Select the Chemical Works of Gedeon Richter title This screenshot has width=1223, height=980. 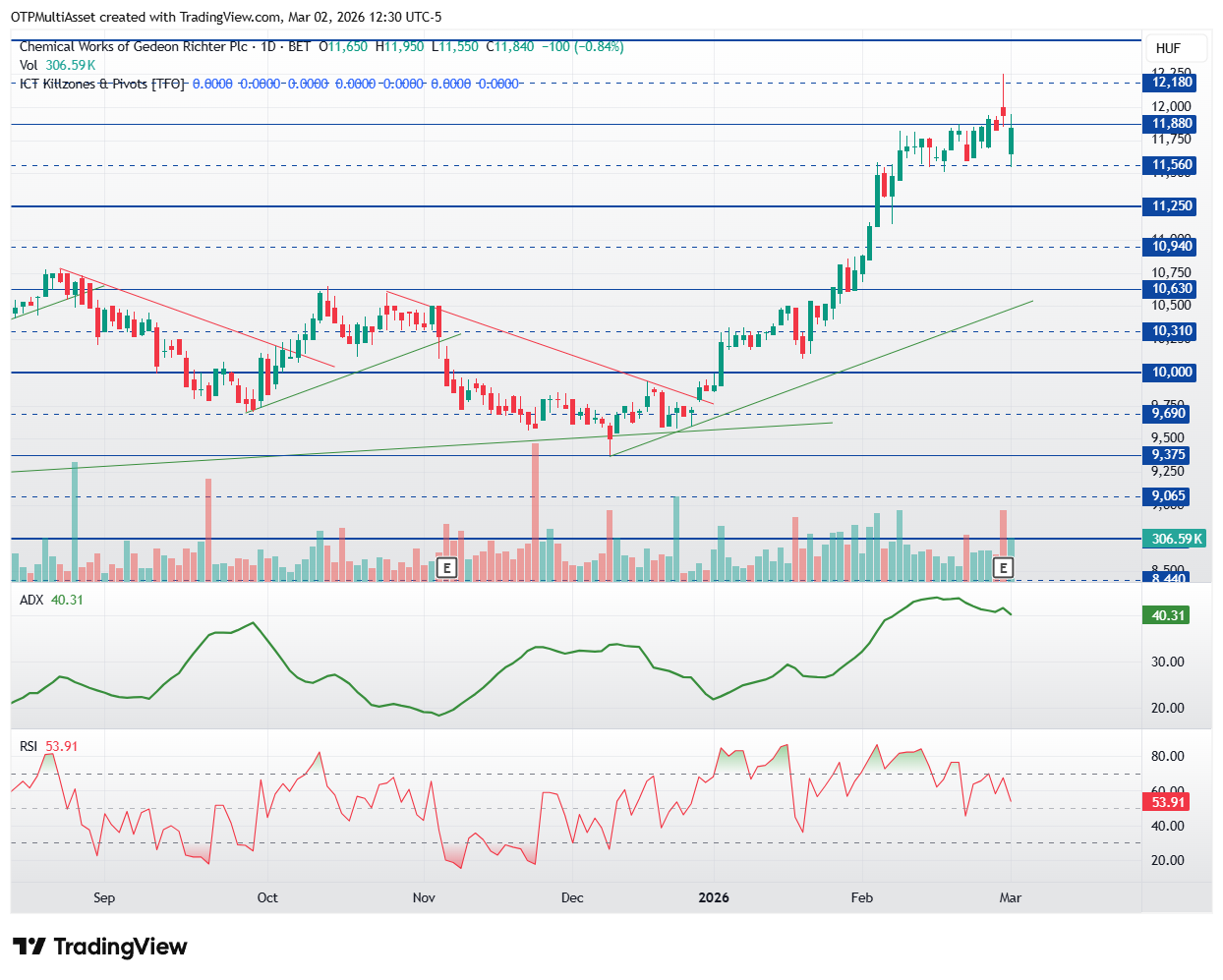click(134, 46)
